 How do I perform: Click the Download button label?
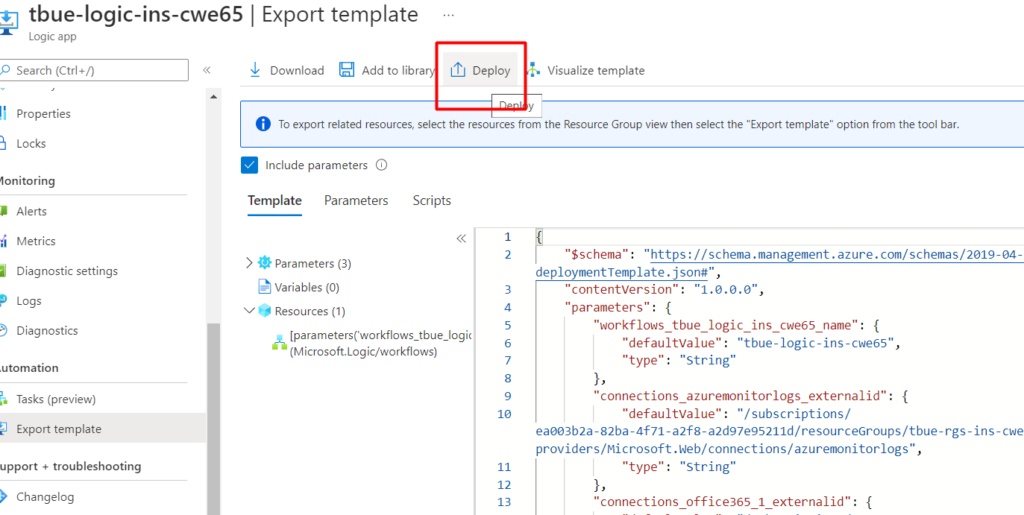tap(296, 70)
